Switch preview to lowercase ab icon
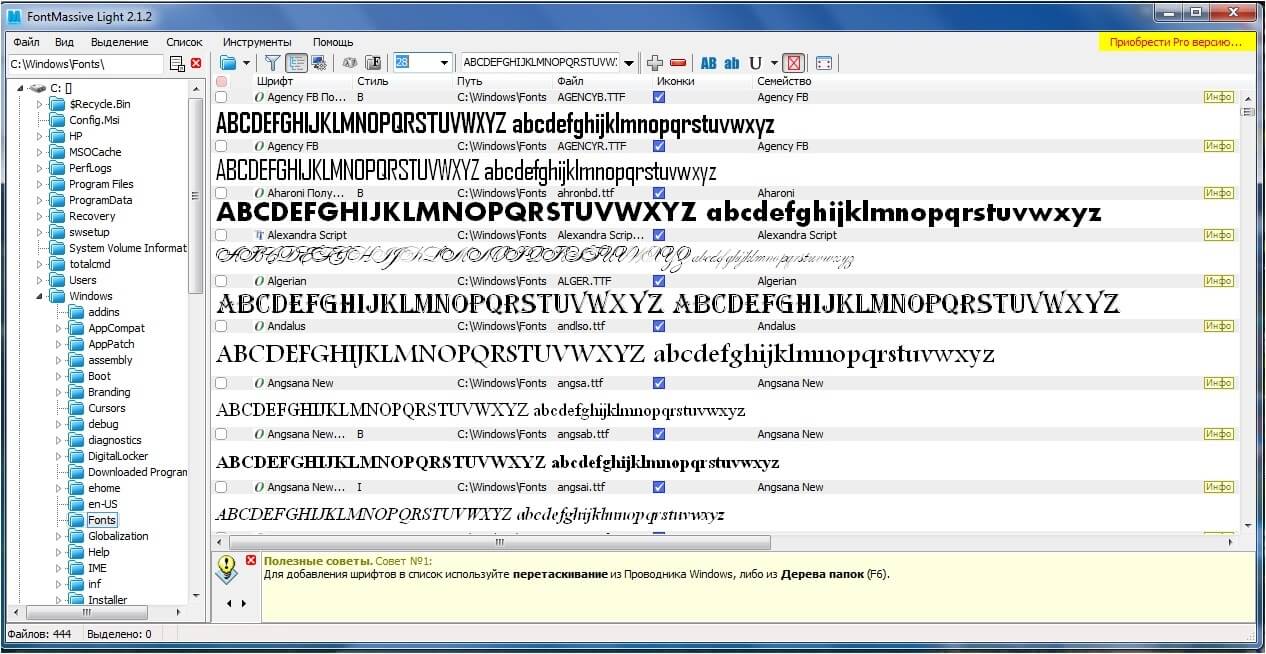The width and height of the screenshot is (1266, 654). 732,63
